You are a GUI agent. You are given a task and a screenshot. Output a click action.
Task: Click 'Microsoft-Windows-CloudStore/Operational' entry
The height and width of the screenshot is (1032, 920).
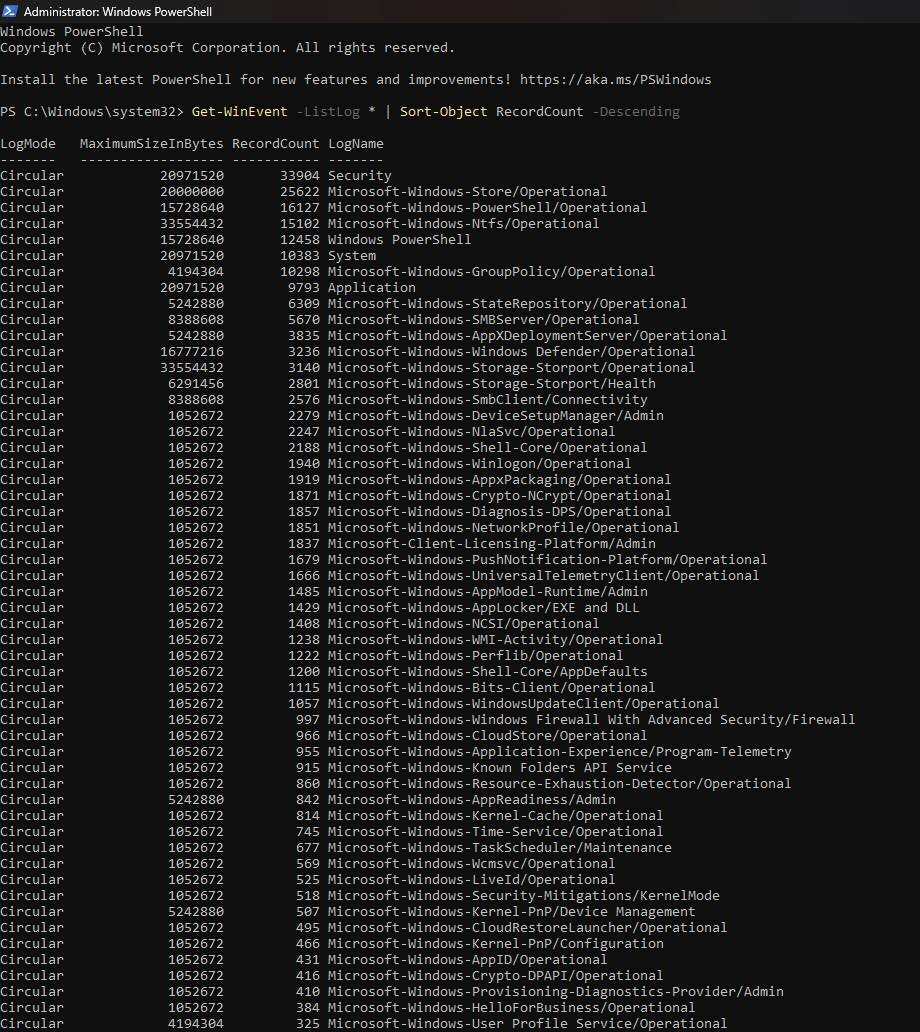[x=487, y=736]
